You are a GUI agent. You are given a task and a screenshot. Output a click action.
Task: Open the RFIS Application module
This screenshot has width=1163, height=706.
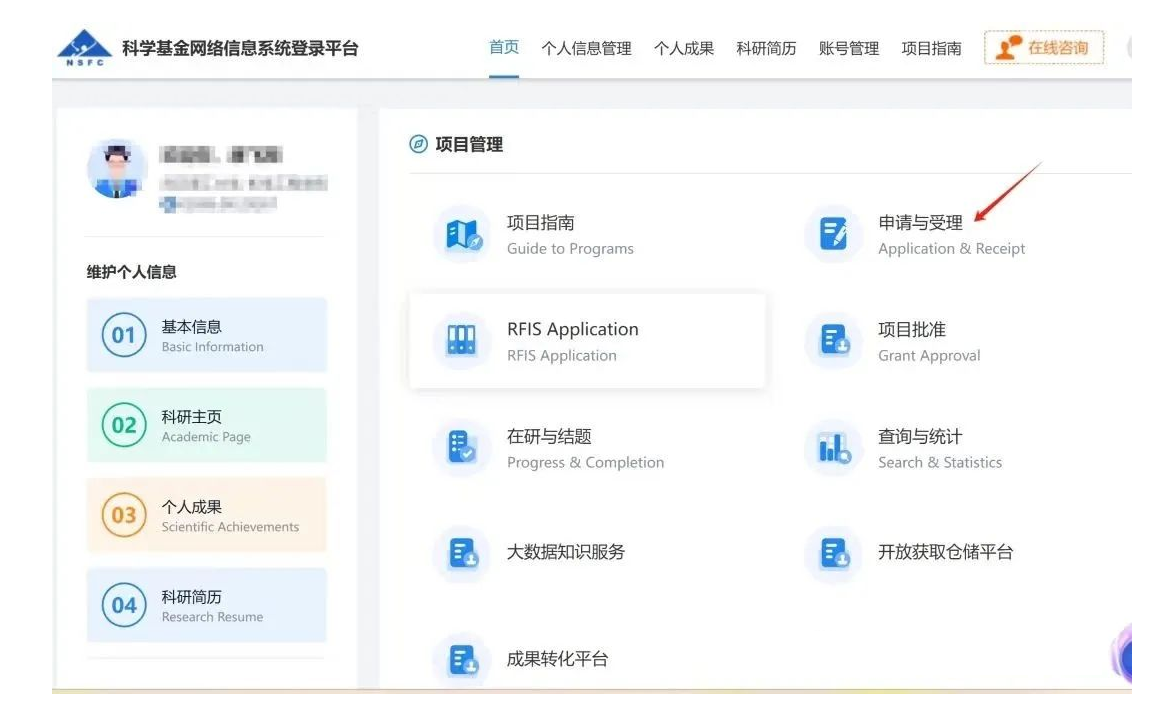pyautogui.click(x=574, y=340)
